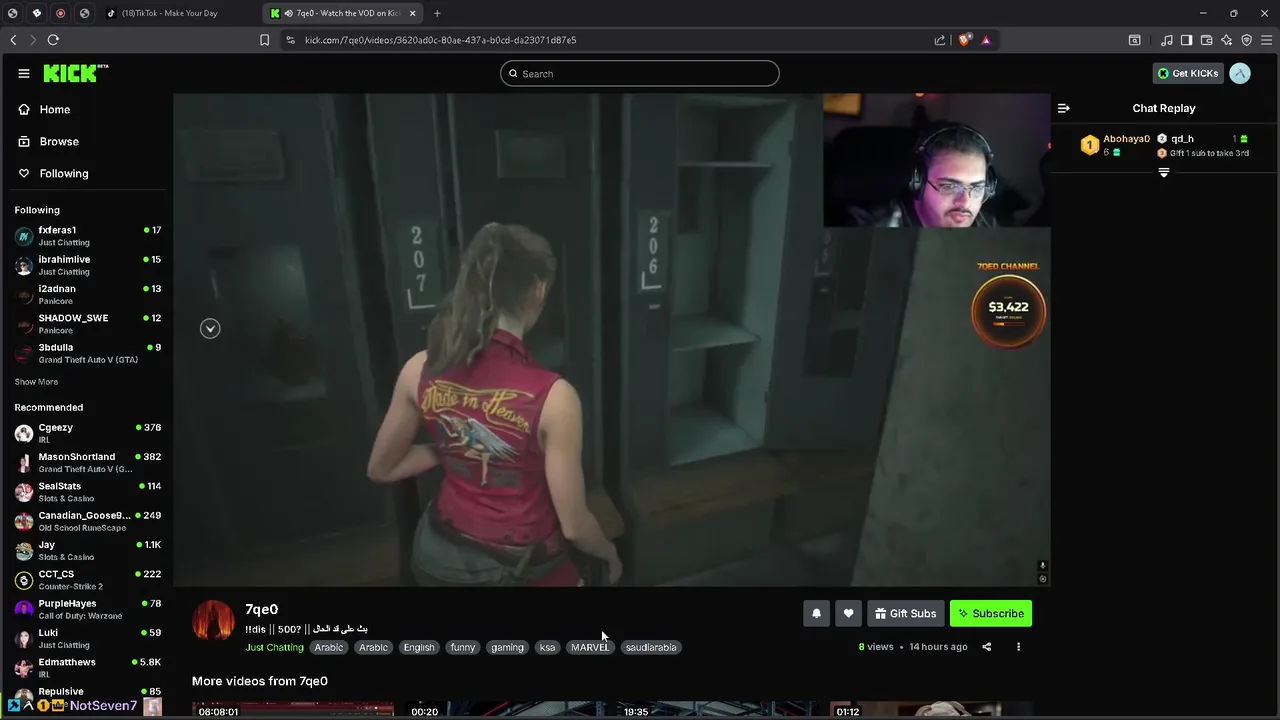The image size is (1280, 720).
Task: Open MasonShortland recommended channel
Action: point(87,462)
